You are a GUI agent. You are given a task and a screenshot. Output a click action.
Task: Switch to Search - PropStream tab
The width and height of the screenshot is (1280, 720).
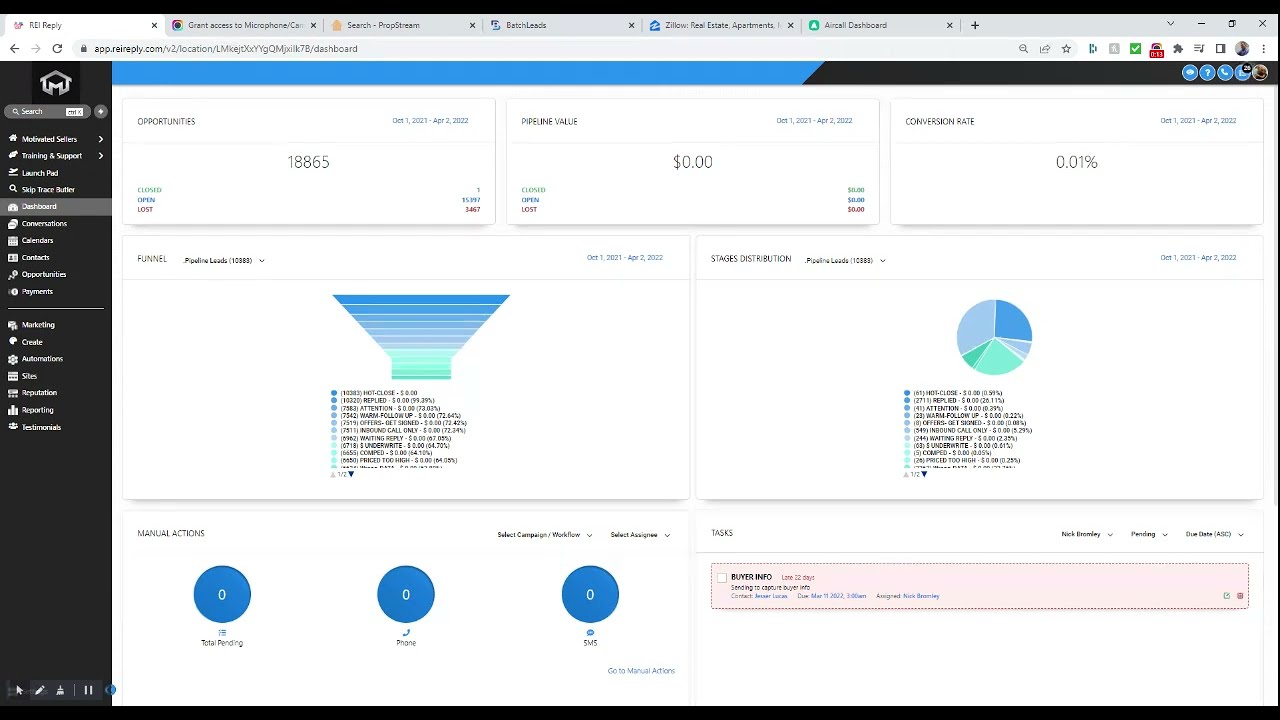tap(404, 25)
